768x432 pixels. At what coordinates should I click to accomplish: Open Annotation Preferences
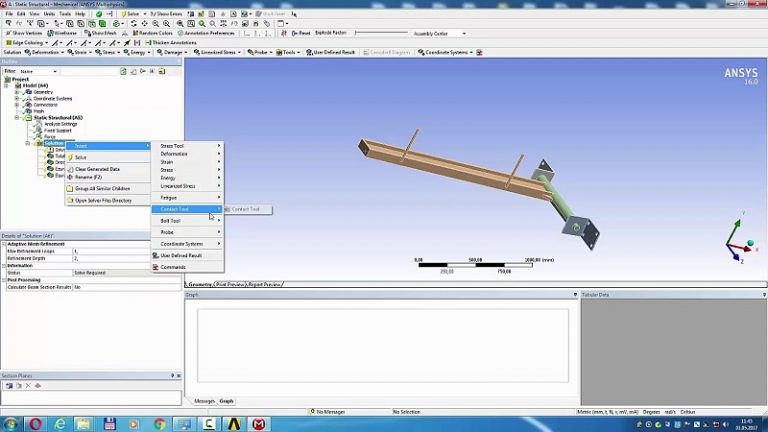206,33
